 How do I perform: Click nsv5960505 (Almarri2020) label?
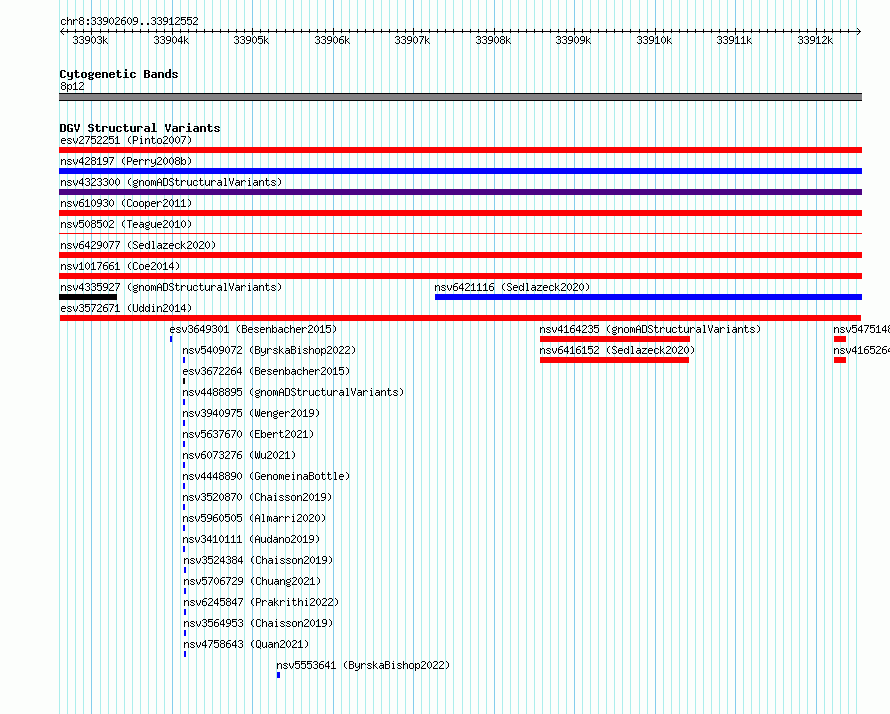(x=254, y=518)
